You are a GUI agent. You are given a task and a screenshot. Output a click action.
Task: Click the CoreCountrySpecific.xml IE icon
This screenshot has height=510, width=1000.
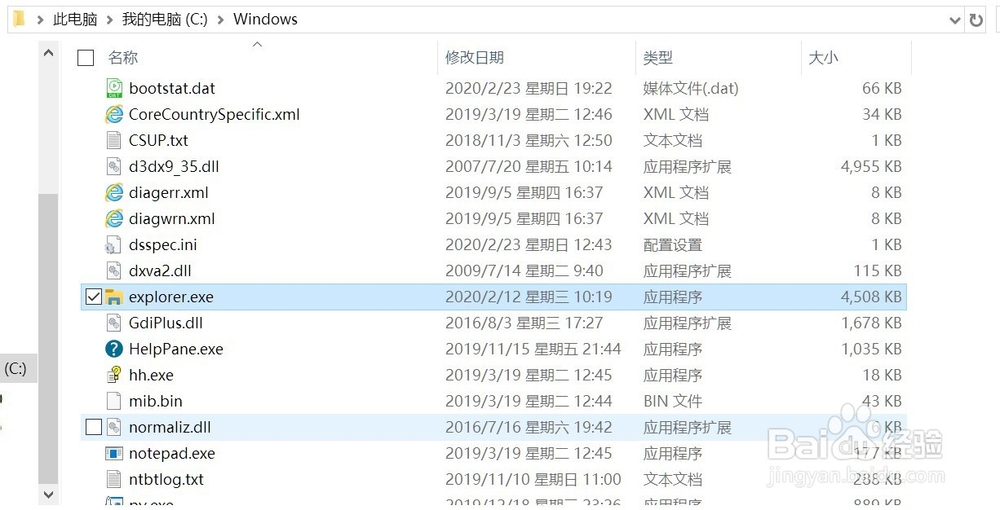click(114, 114)
